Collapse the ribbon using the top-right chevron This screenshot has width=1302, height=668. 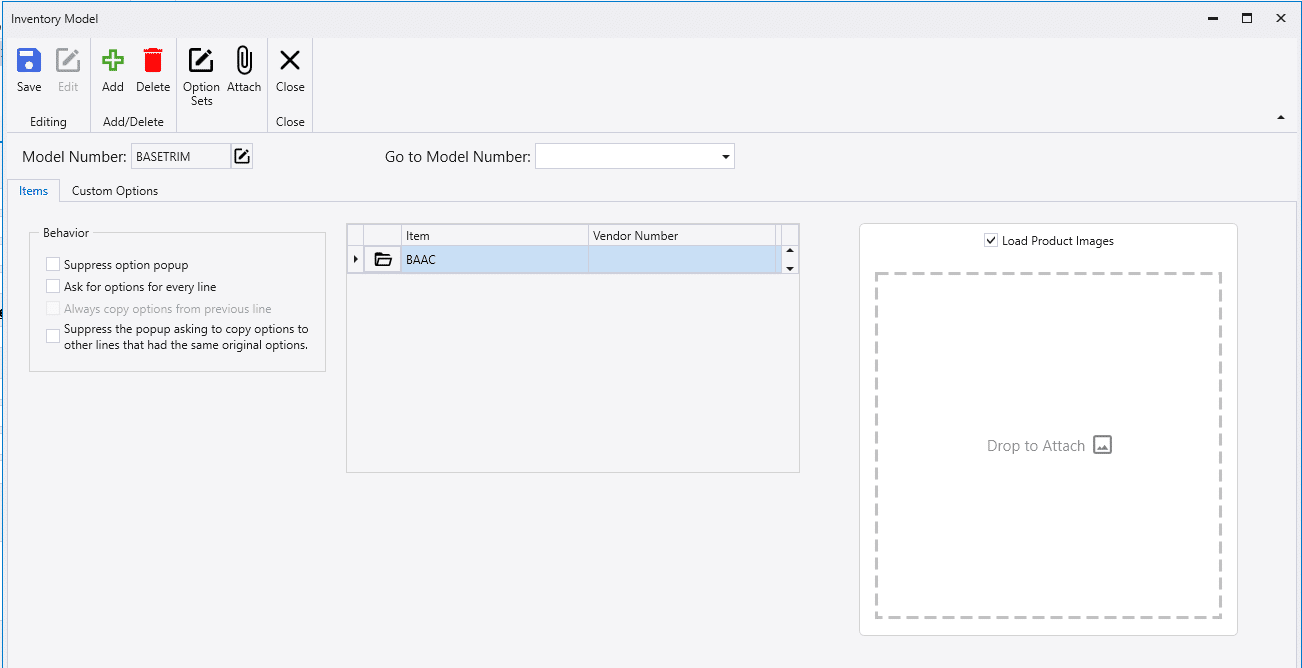pos(1280,117)
